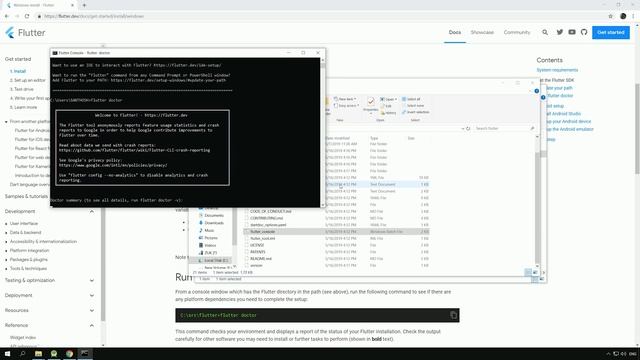This screenshot has width=640, height=360.
Task: Open New item dropdown in Explorer ribbon
Action: coord(345,99)
